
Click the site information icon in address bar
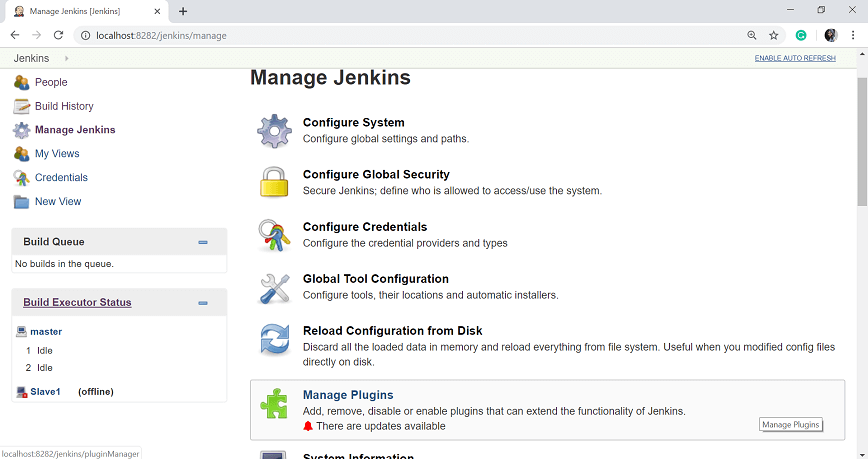(85, 35)
